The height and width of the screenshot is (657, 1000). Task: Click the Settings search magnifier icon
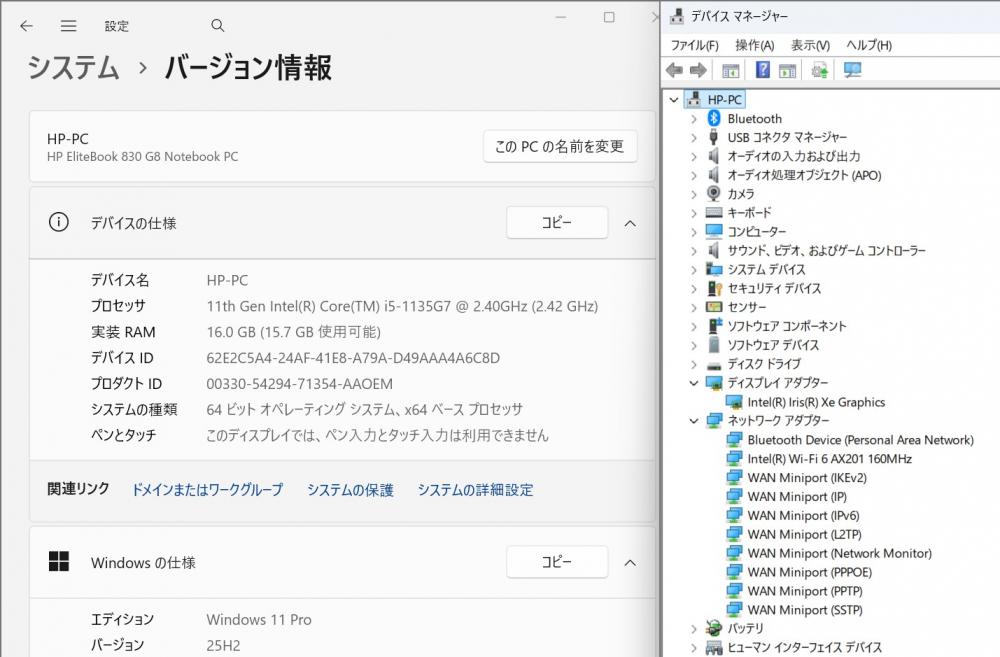click(x=218, y=26)
